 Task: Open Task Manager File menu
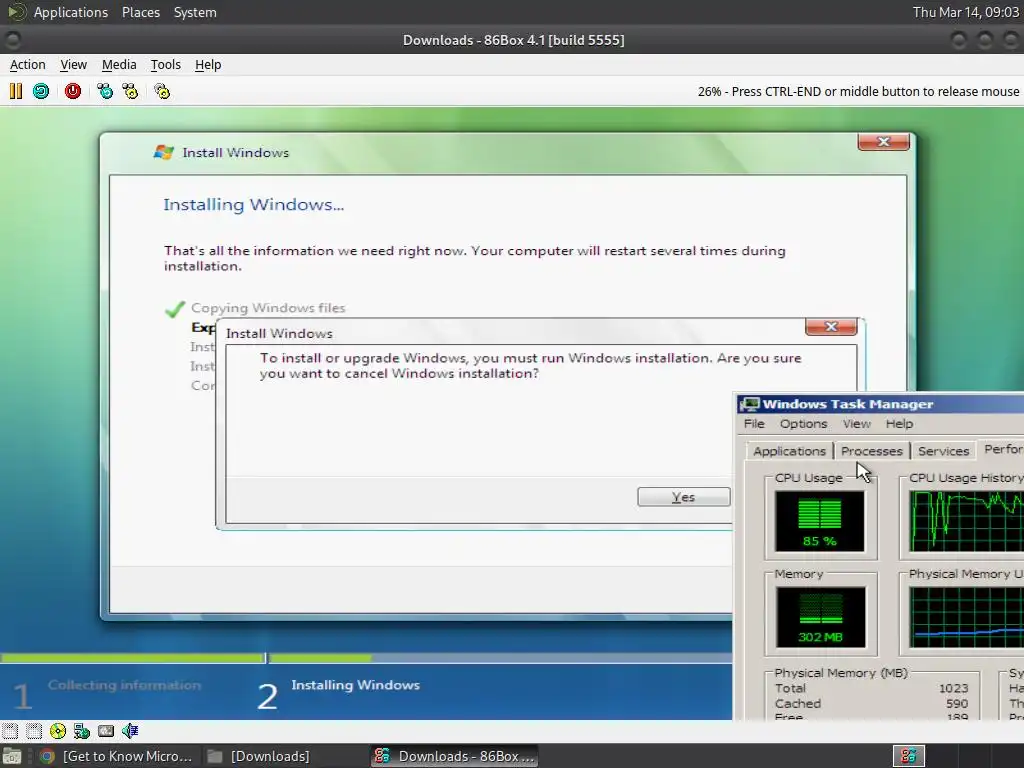[754, 424]
